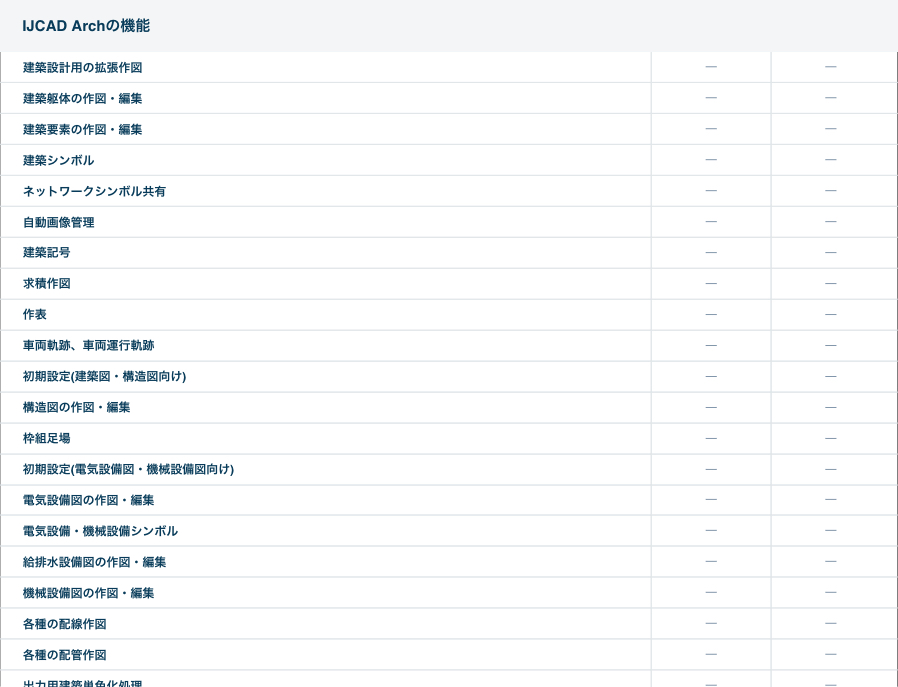The width and height of the screenshot is (898, 687).
Task: Select the 建築シンボル feature row
Action: coord(58,161)
